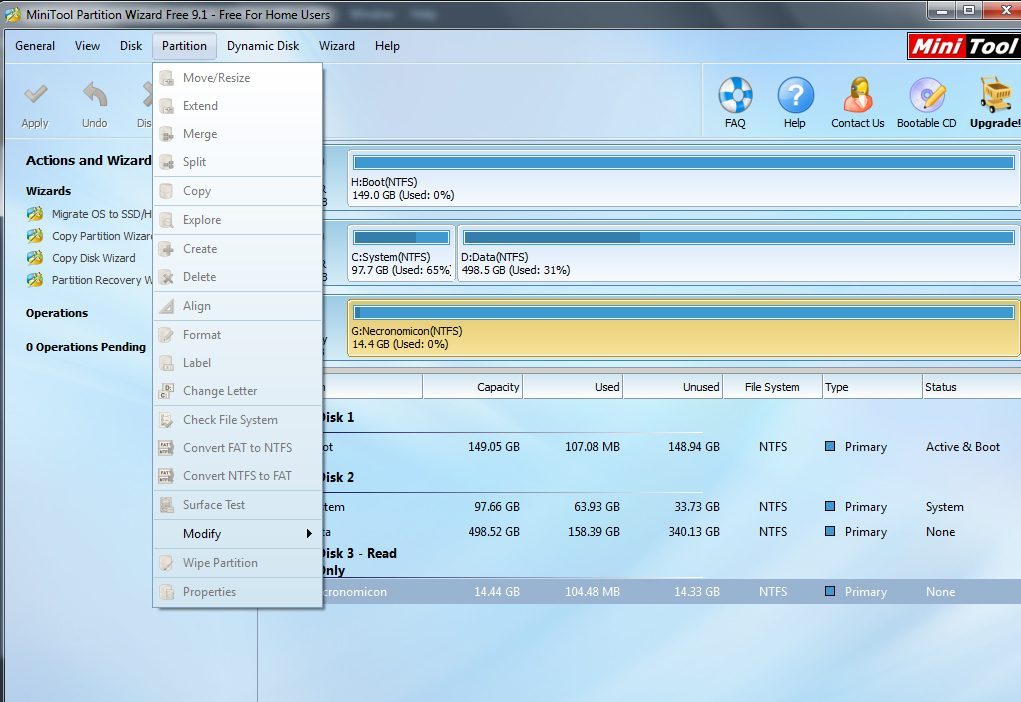Click the 340.13 GB unused cell

693,532
